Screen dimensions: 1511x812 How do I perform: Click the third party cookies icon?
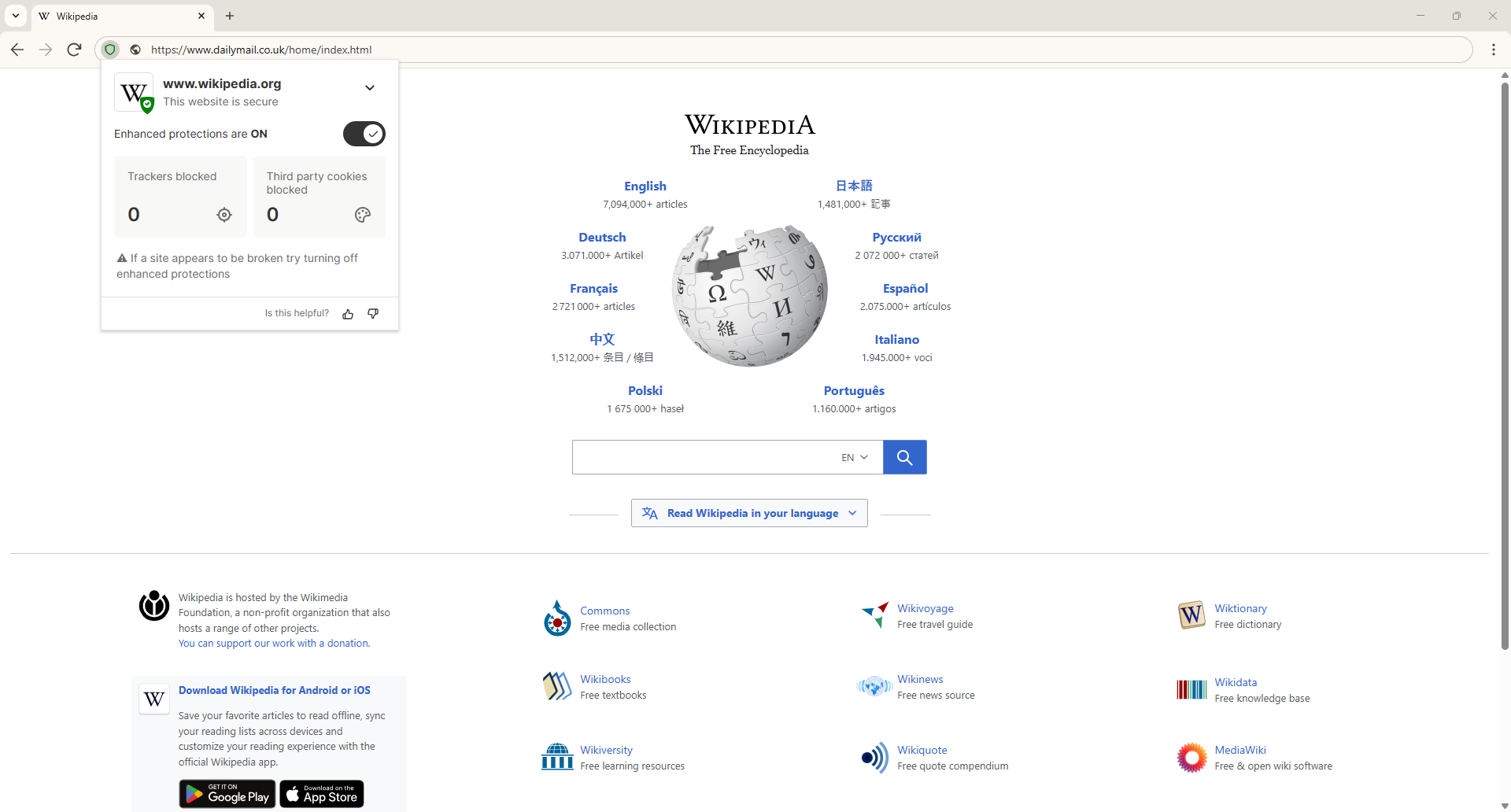coord(362,215)
